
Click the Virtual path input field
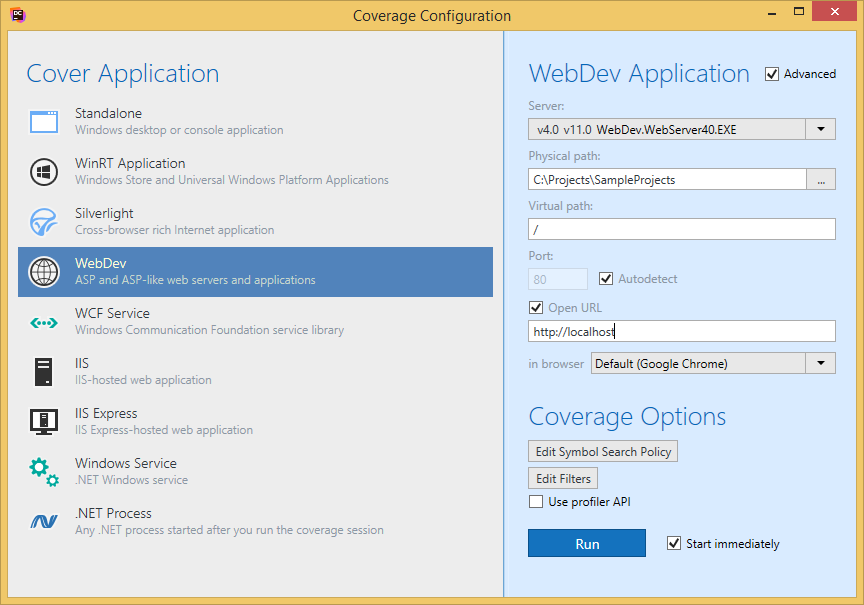(681, 229)
